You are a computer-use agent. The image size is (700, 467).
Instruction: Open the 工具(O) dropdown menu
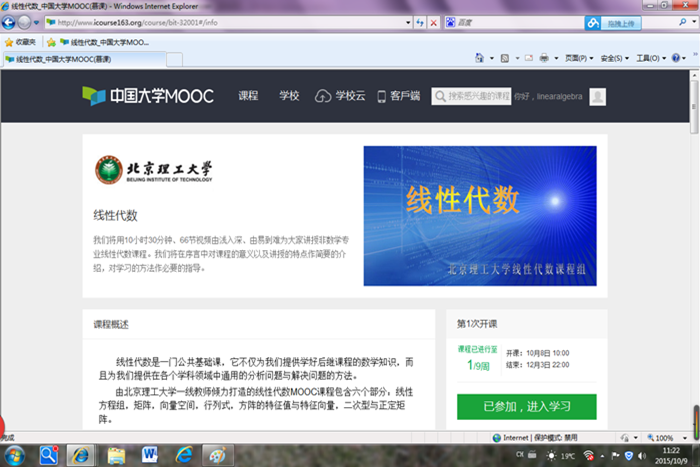point(649,59)
